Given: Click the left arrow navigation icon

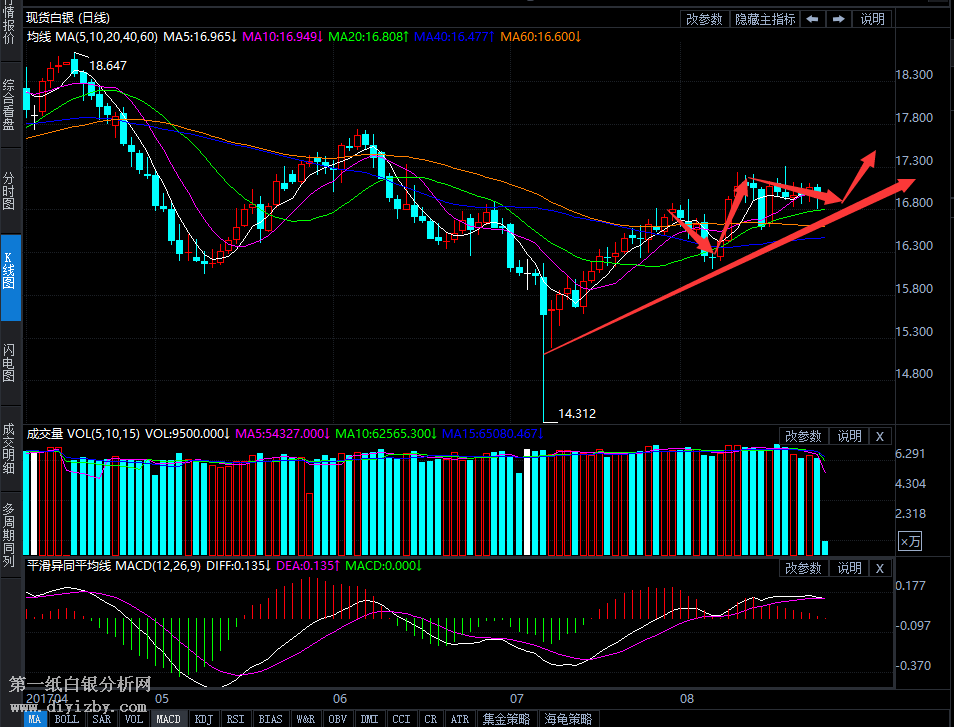Looking at the screenshot, I should pyautogui.click(x=813, y=18).
